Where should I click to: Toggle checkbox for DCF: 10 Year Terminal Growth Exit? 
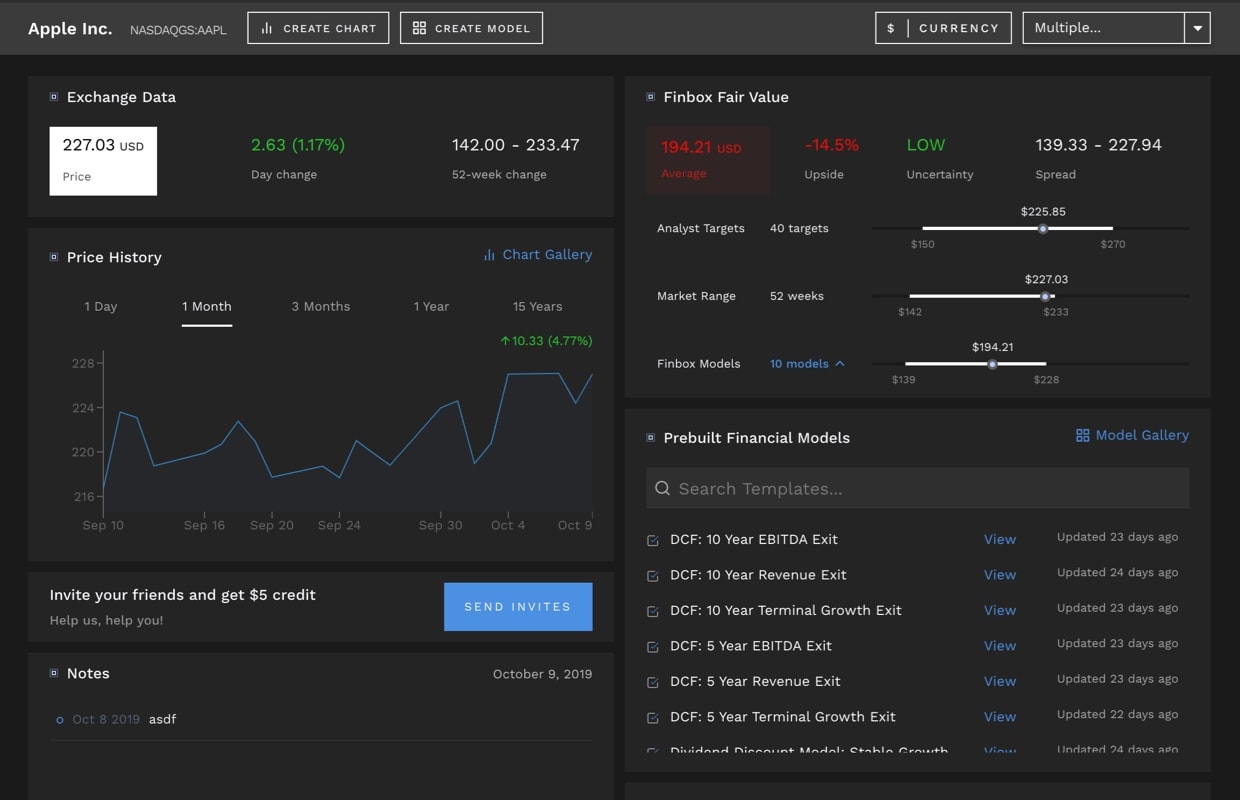(x=653, y=611)
